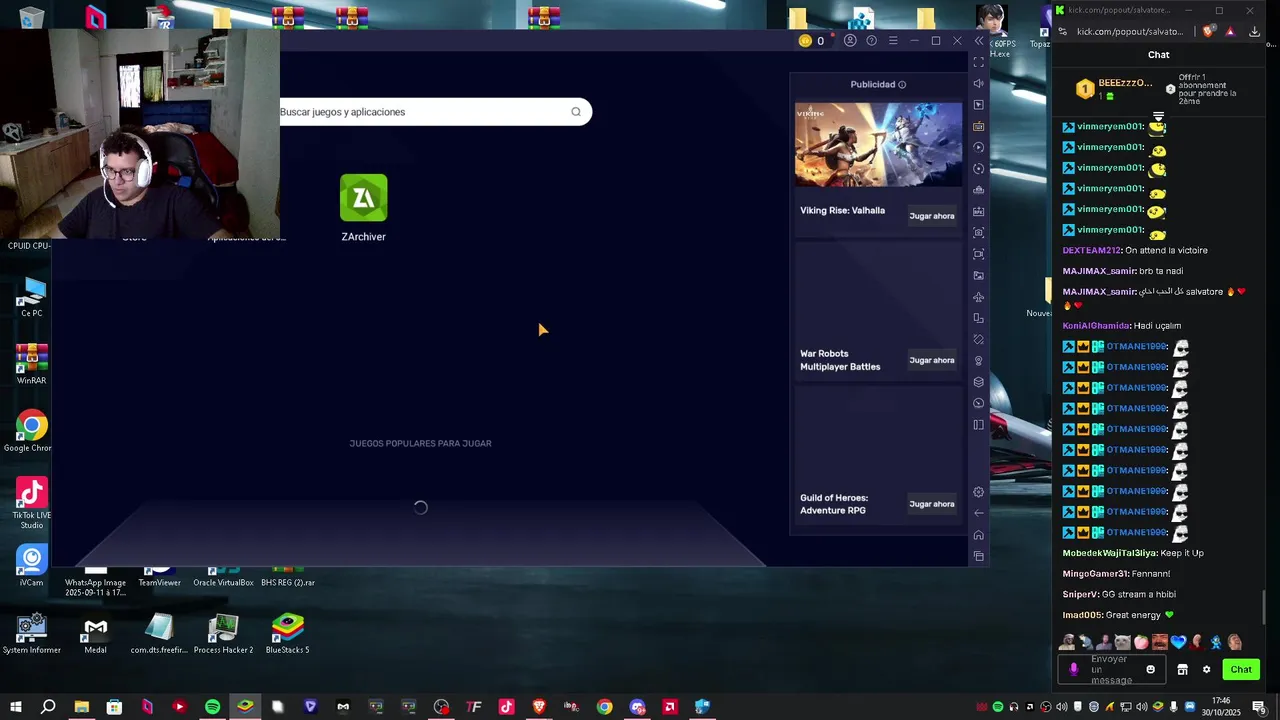Open the Process Hacker 2 desktop shortcut
The image size is (1280, 720).
point(223,634)
